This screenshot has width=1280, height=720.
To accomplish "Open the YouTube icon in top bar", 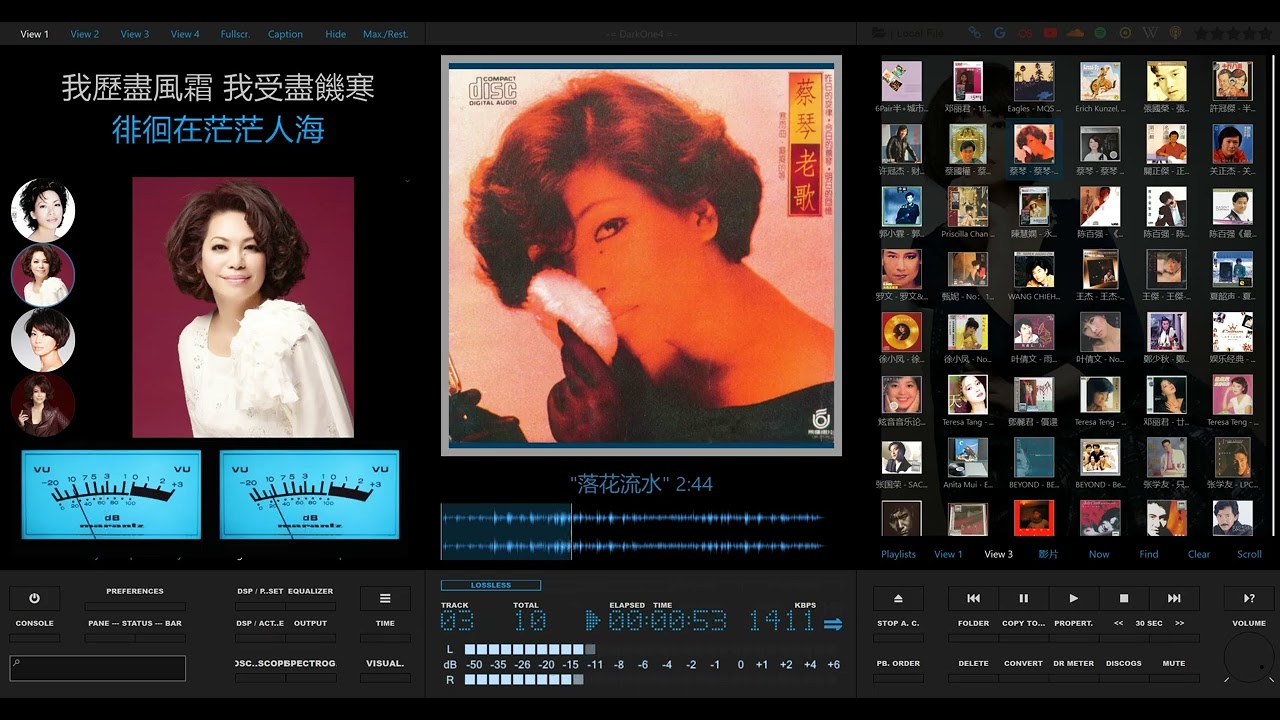I will (1050, 33).
